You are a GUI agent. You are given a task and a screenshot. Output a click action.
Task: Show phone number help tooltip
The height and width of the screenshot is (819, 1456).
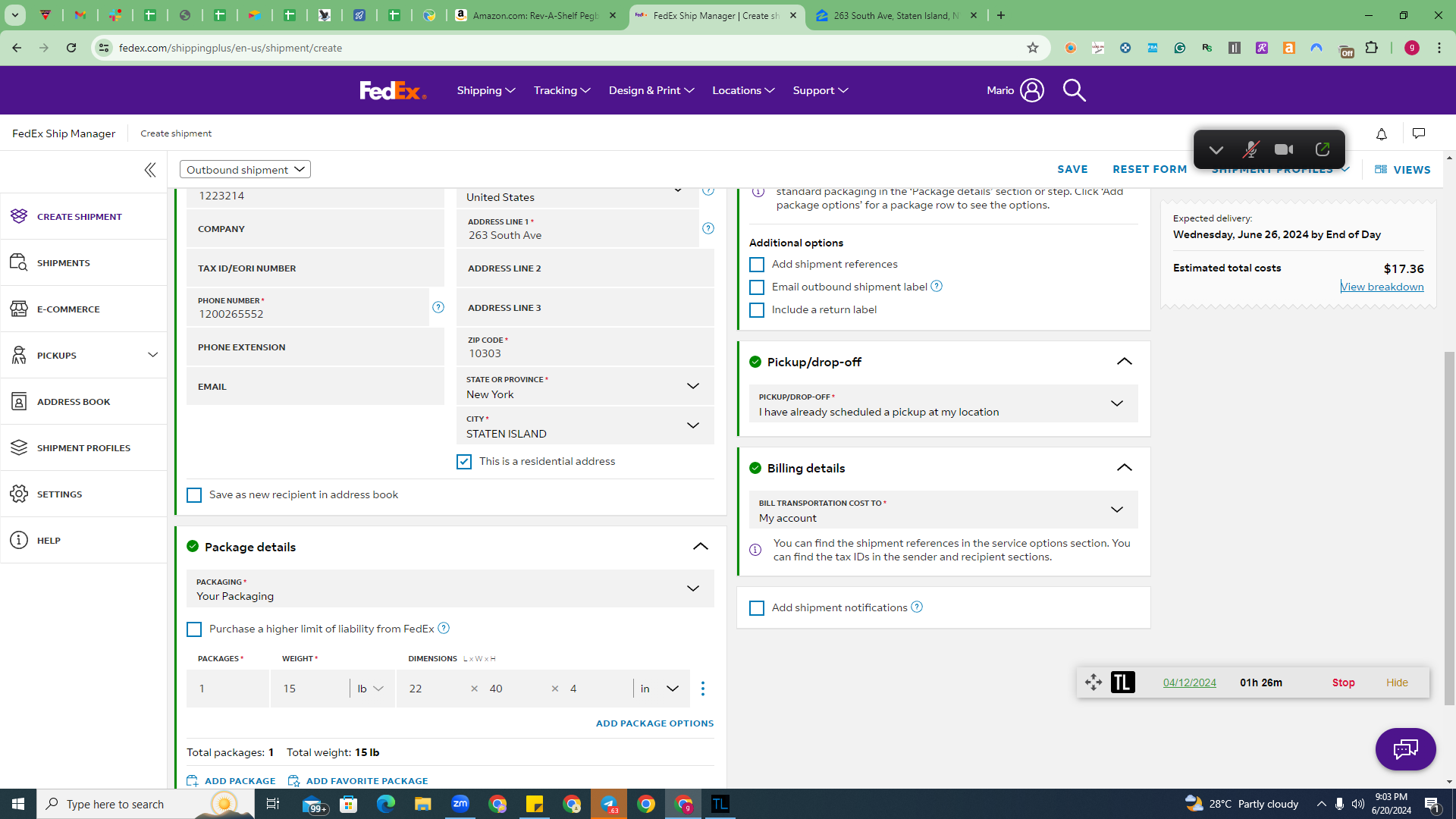pyautogui.click(x=438, y=307)
